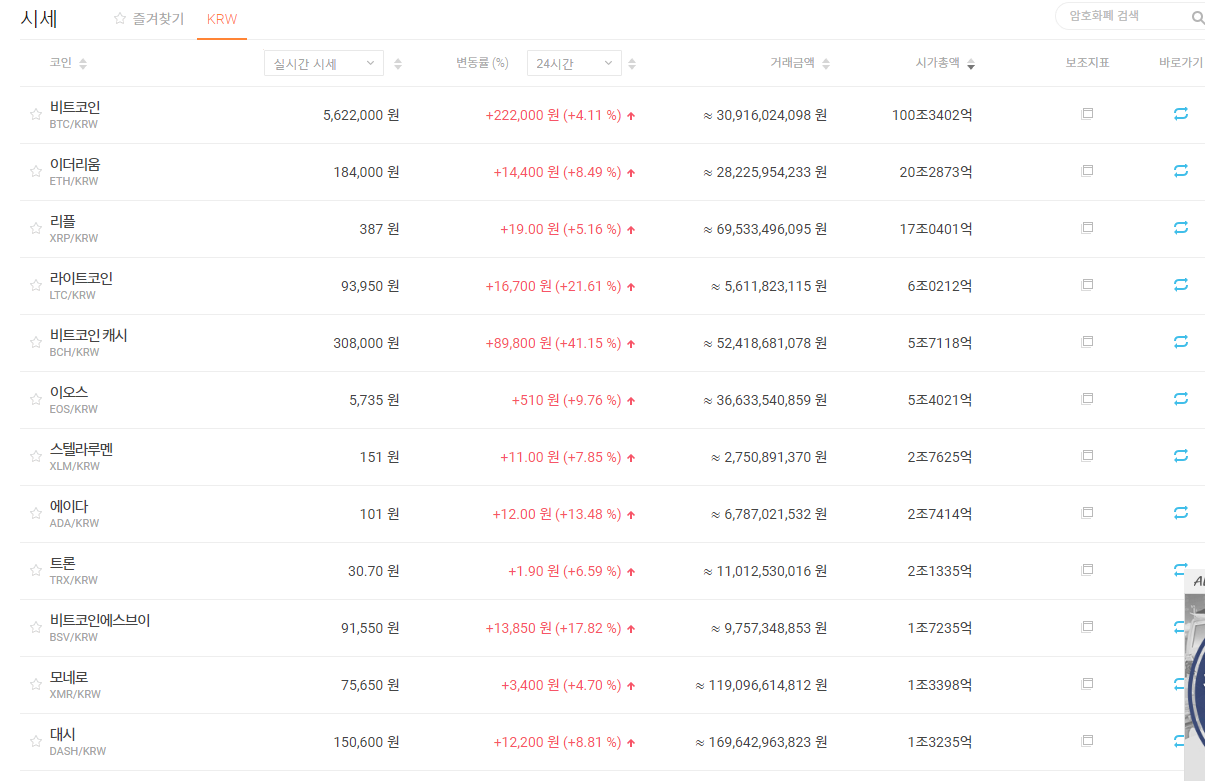Screen dimensions: 1205x781
Task: Open 리플 coin link
Action: 63,221
